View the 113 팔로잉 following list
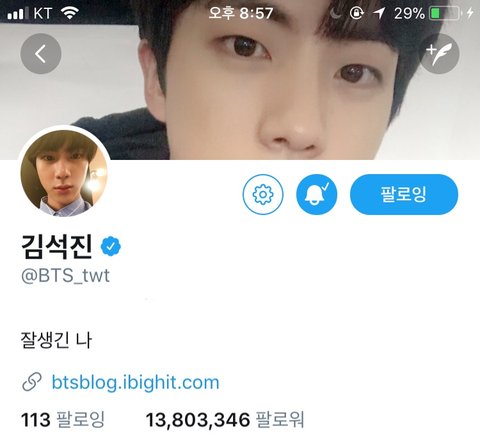The height and width of the screenshot is (446, 480). point(63,420)
